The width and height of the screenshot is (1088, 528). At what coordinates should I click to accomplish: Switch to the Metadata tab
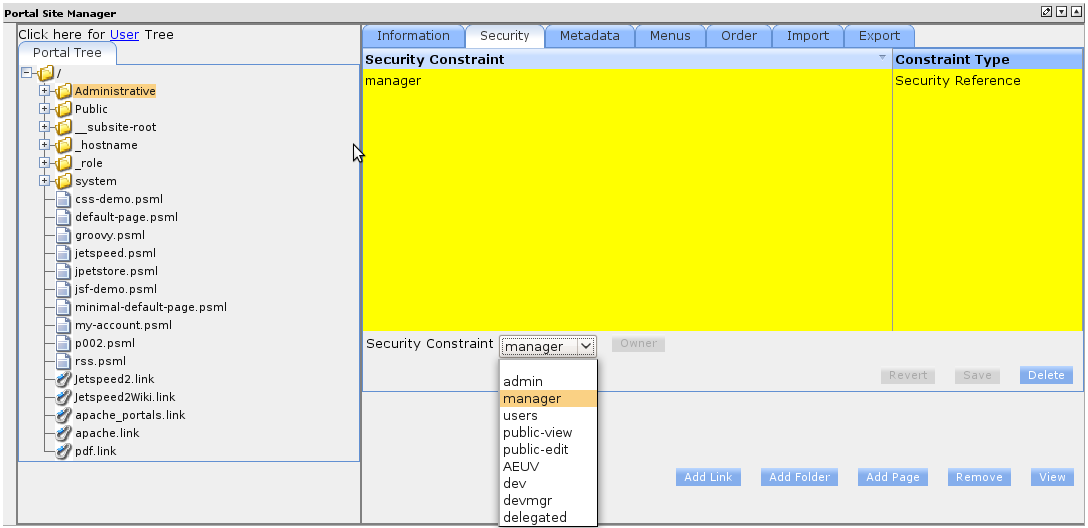pyautogui.click(x=589, y=36)
